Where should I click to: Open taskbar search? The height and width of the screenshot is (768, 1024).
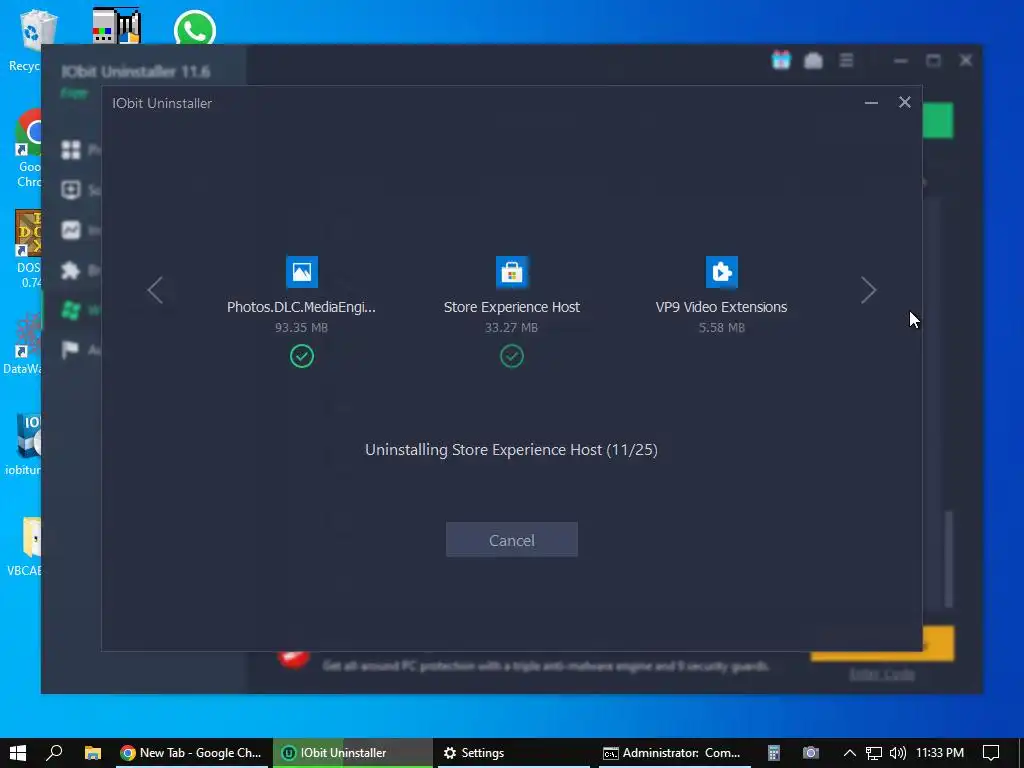[x=54, y=753]
